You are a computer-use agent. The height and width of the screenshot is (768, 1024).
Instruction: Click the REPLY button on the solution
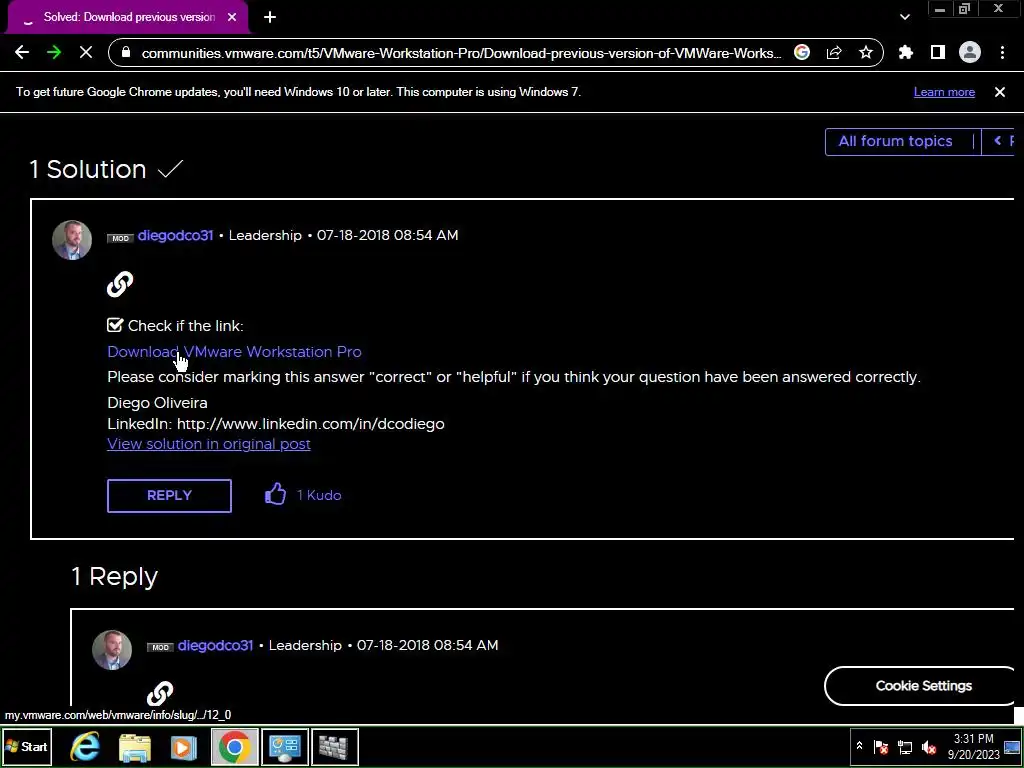click(x=169, y=496)
